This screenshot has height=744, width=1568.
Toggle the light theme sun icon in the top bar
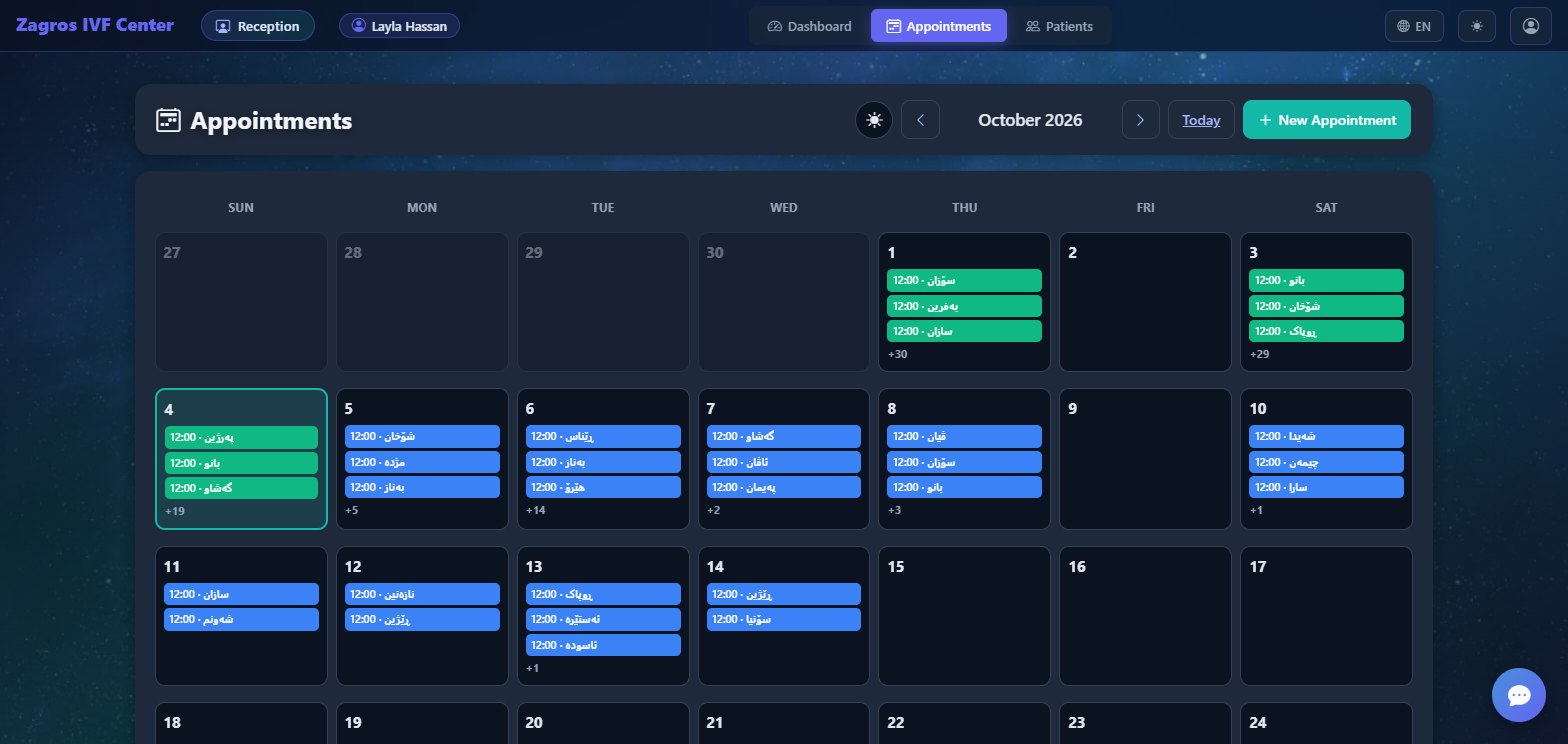point(1477,26)
